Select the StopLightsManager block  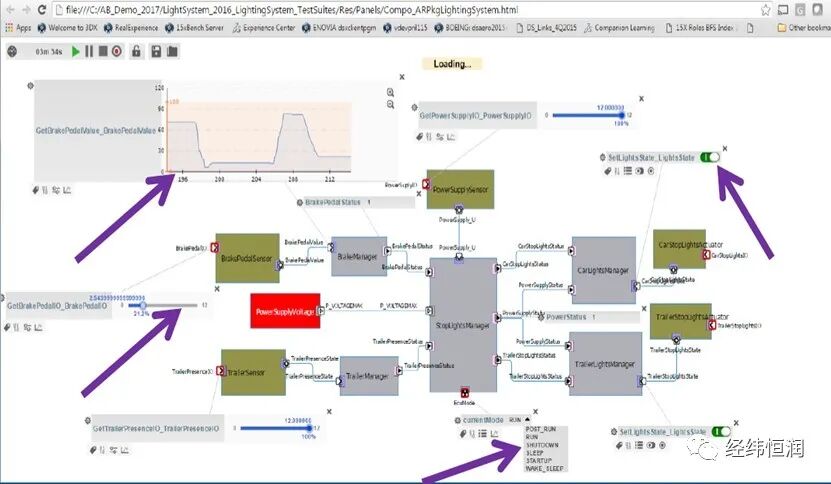[463, 325]
